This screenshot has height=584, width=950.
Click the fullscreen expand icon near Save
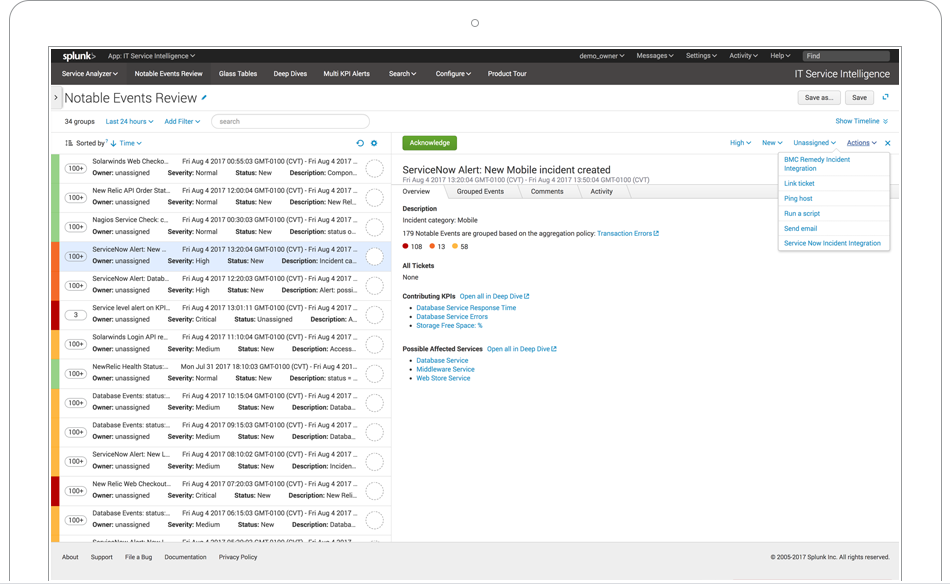pos(885,97)
